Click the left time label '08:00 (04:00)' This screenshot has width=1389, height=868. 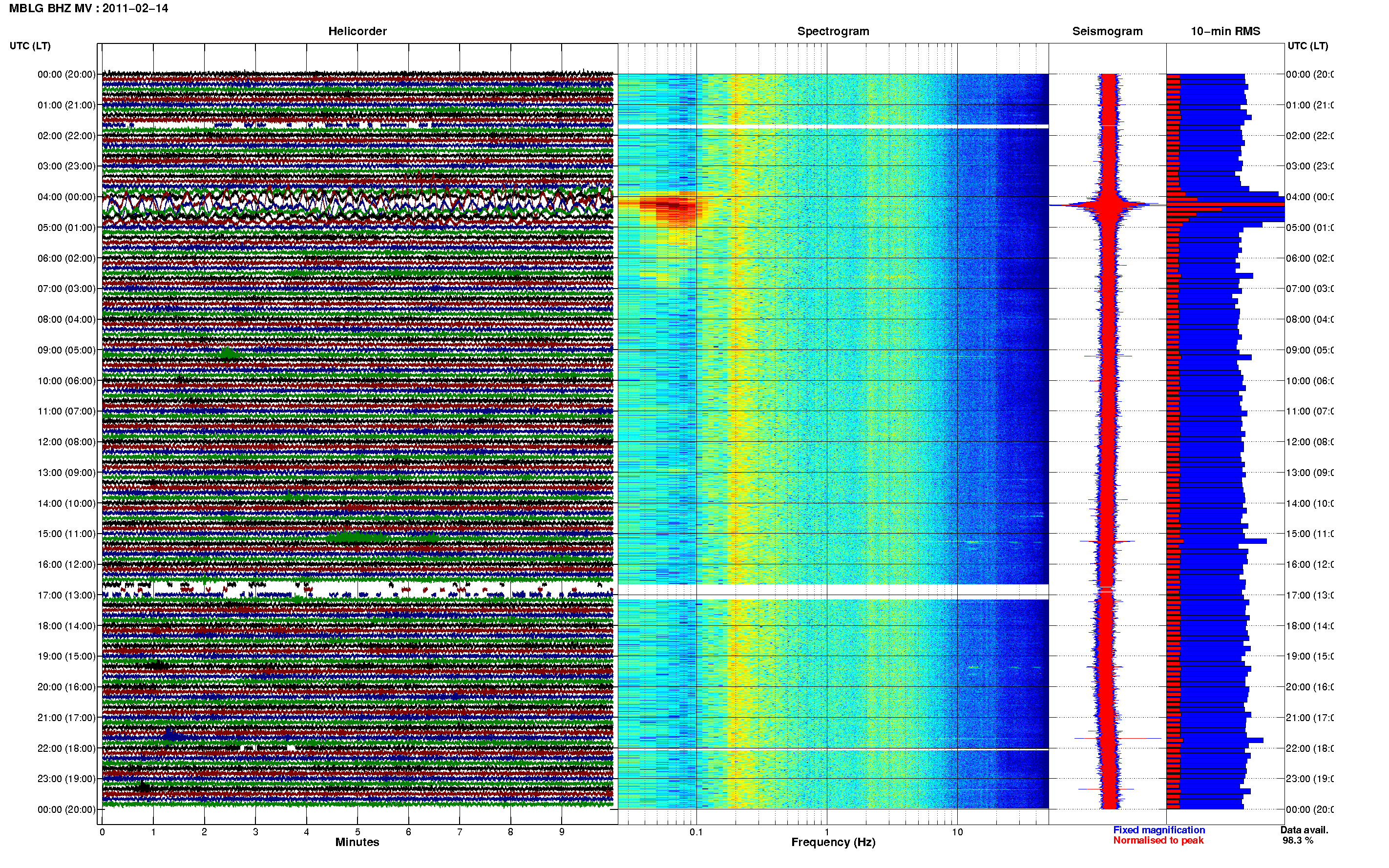[x=66, y=319]
